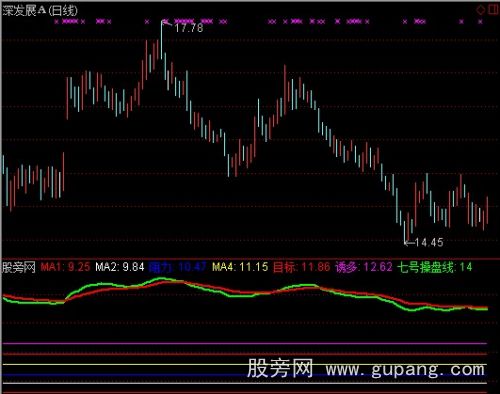Click the MA1: 9.25 indicator value
The image size is (500, 394).
pyautogui.click(x=65, y=267)
